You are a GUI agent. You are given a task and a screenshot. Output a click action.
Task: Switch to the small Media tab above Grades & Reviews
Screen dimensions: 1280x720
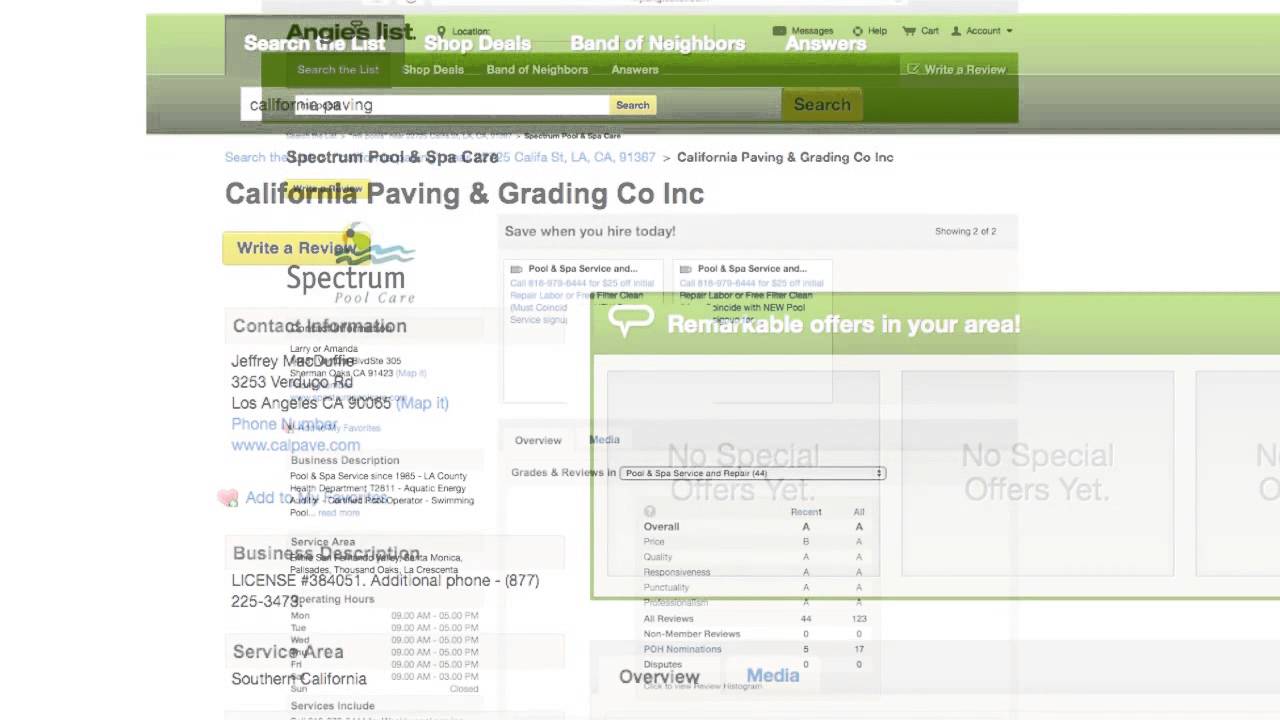click(604, 439)
